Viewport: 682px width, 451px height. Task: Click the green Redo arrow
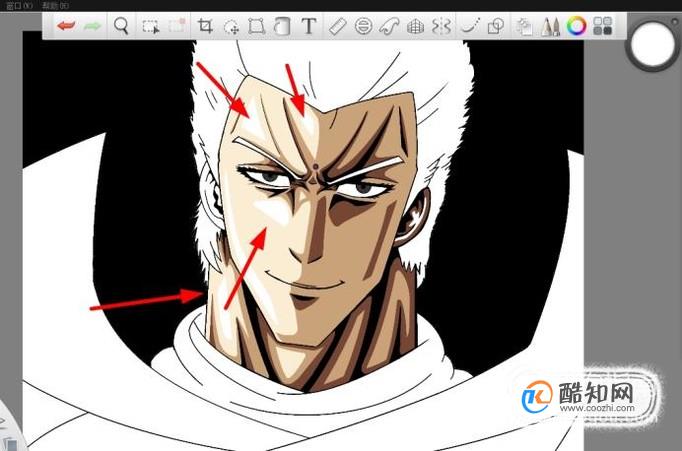tap(92, 26)
